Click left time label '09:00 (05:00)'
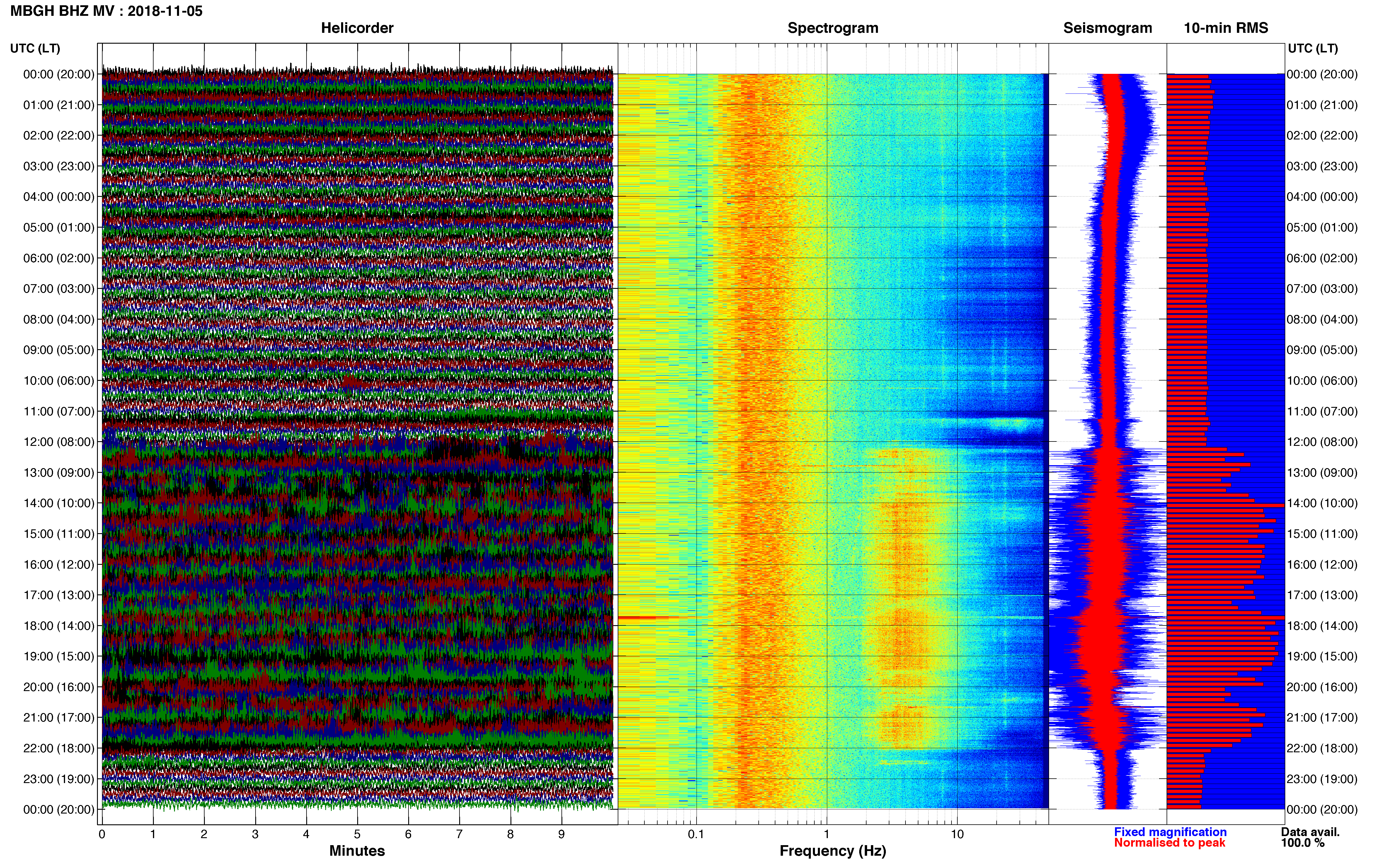This screenshot has width=1389, height=868. click(x=59, y=350)
